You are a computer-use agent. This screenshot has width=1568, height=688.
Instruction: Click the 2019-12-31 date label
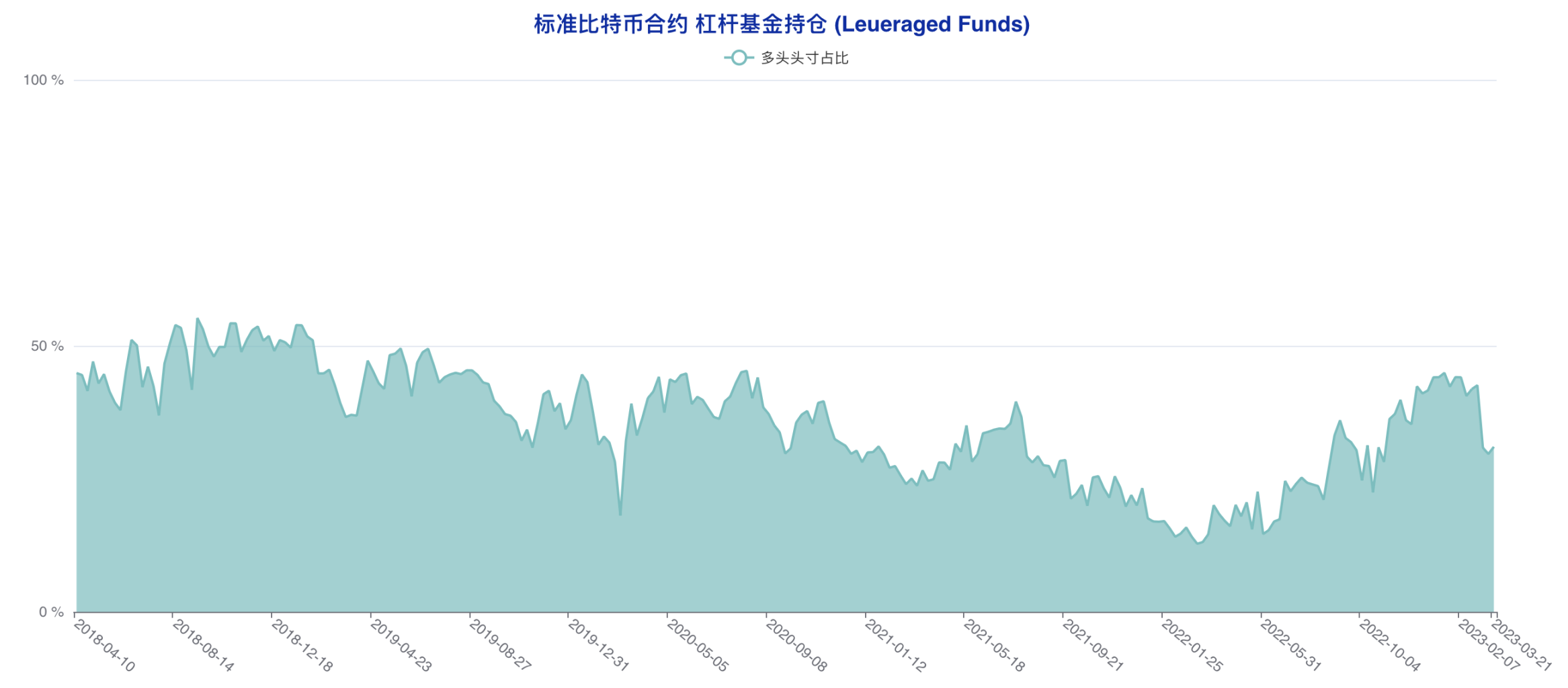[x=598, y=645]
